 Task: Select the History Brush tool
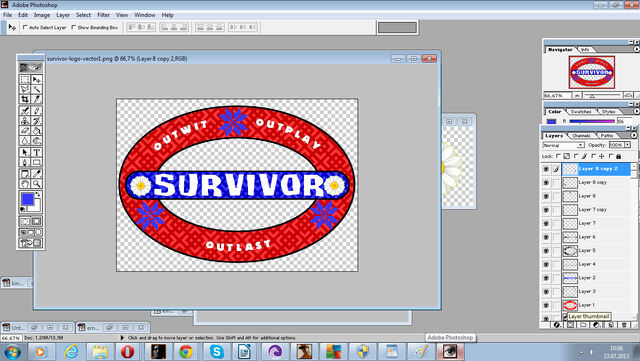tap(37, 121)
